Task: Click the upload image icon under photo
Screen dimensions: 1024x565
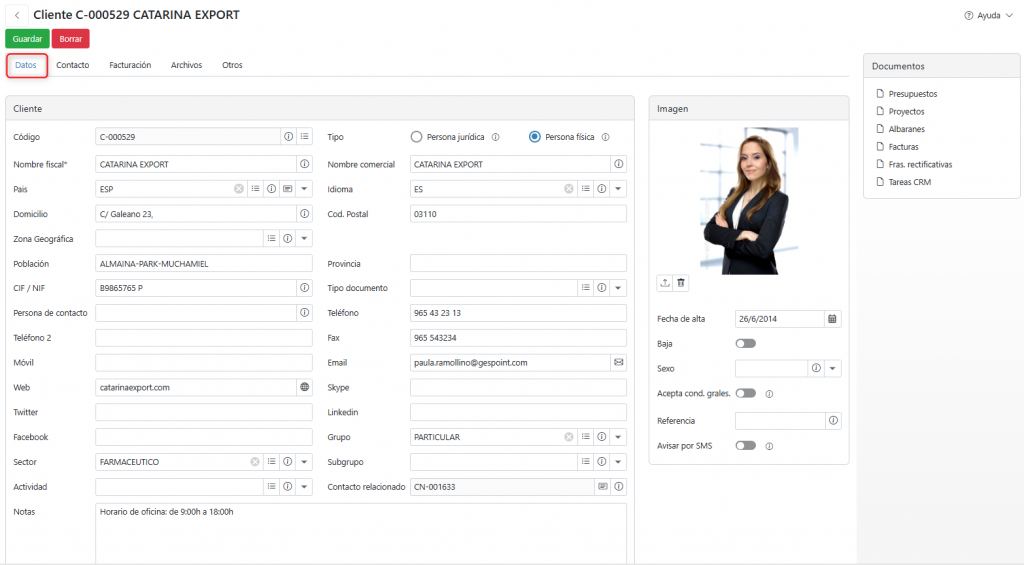Action: [665, 283]
